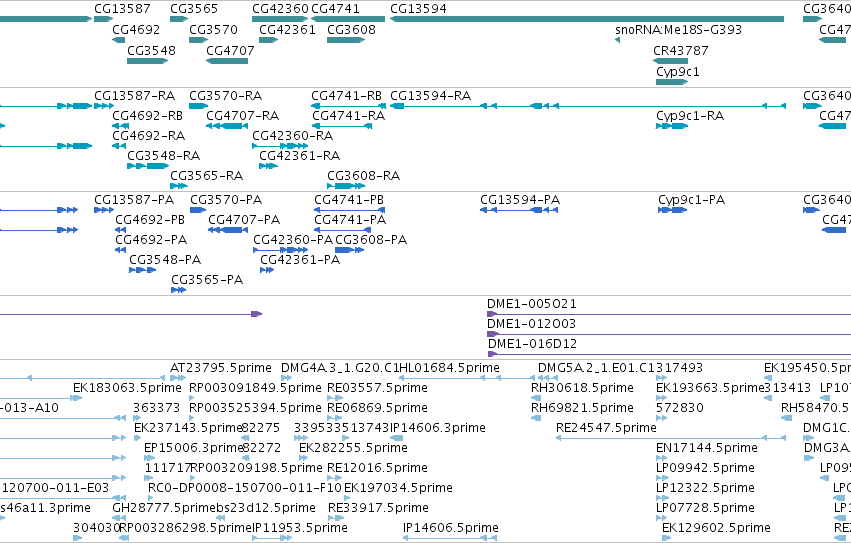Select the CG4741 gene bar

point(348,19)
